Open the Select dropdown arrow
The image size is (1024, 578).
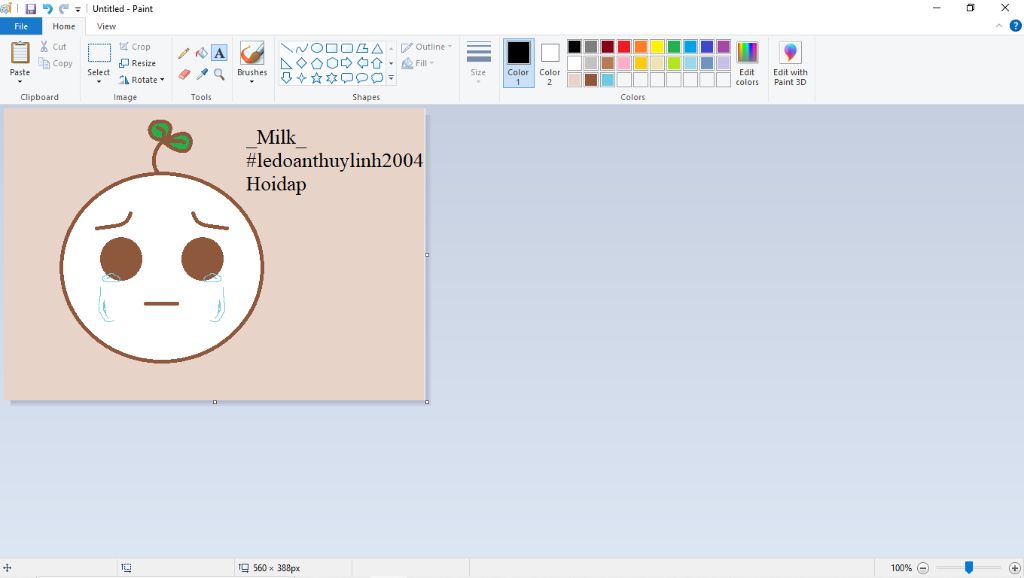pos(99,82)
